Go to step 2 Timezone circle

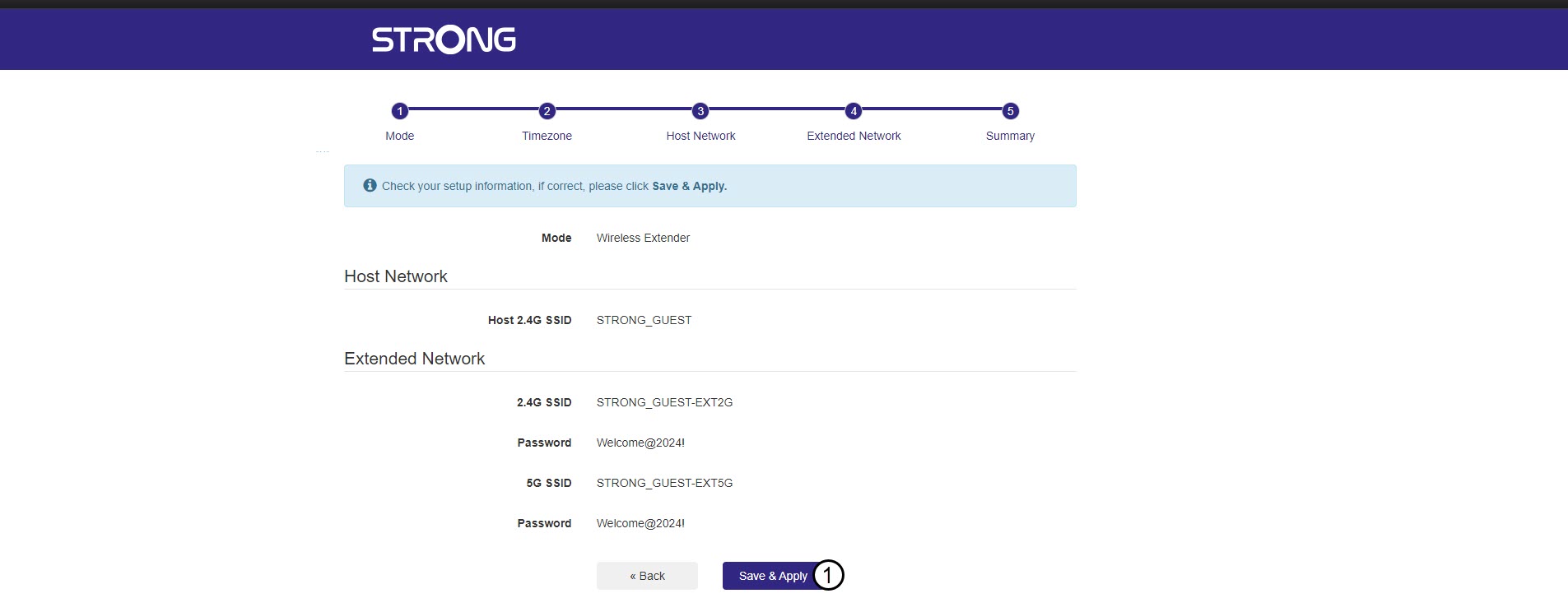click(x=547, y=111)
